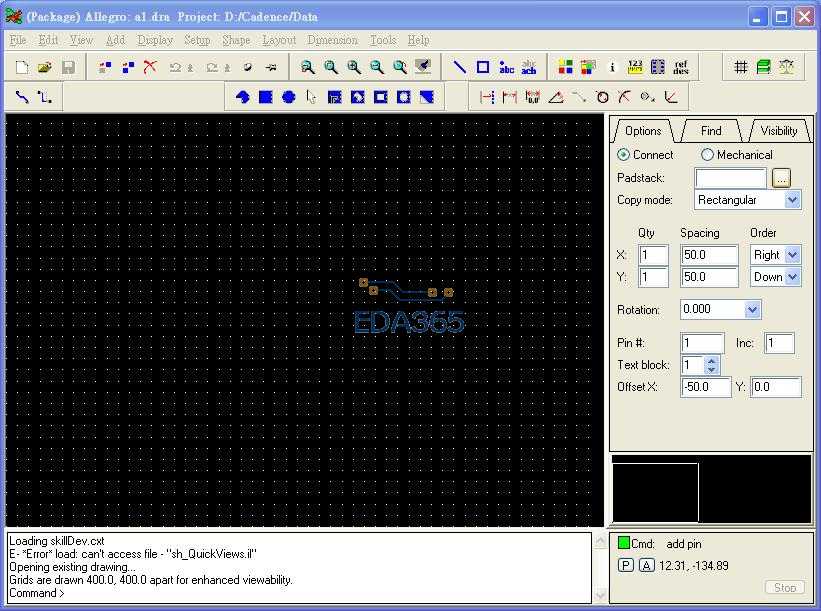
Task: Click the Zoom Points magnifier icon
Action: [307, 67]
